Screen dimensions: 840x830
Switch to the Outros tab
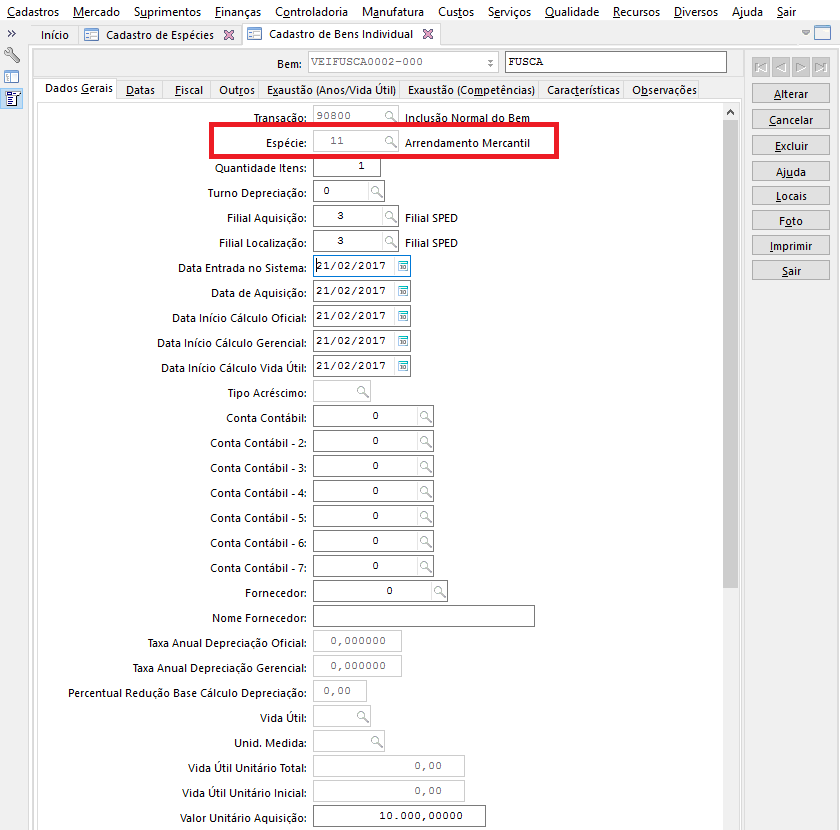tap(236, 90)
